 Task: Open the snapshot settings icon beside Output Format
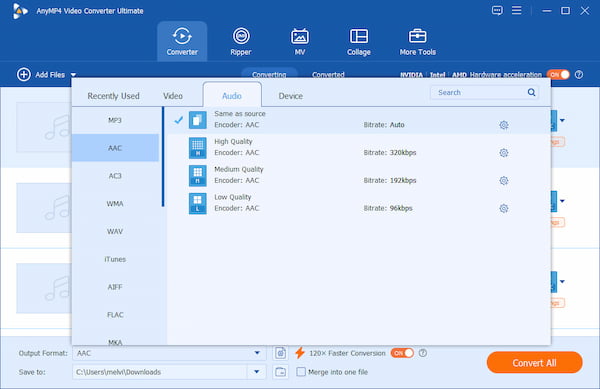[x=280, y=353]
